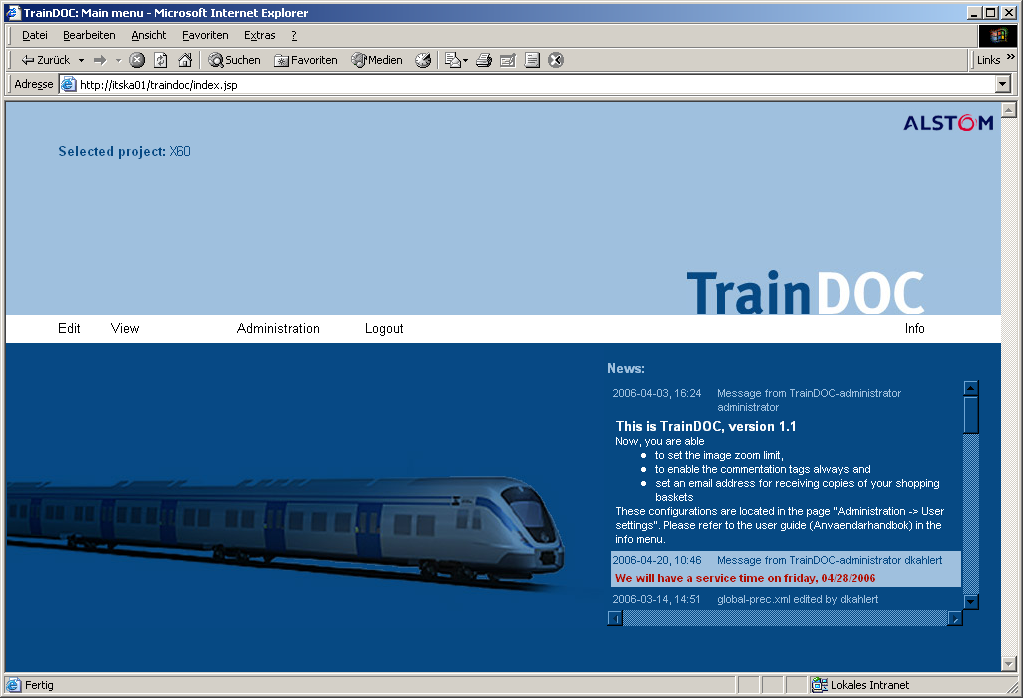Click the News scroll up arrow
The image size is (1023, 698).
tap(971, 388)
